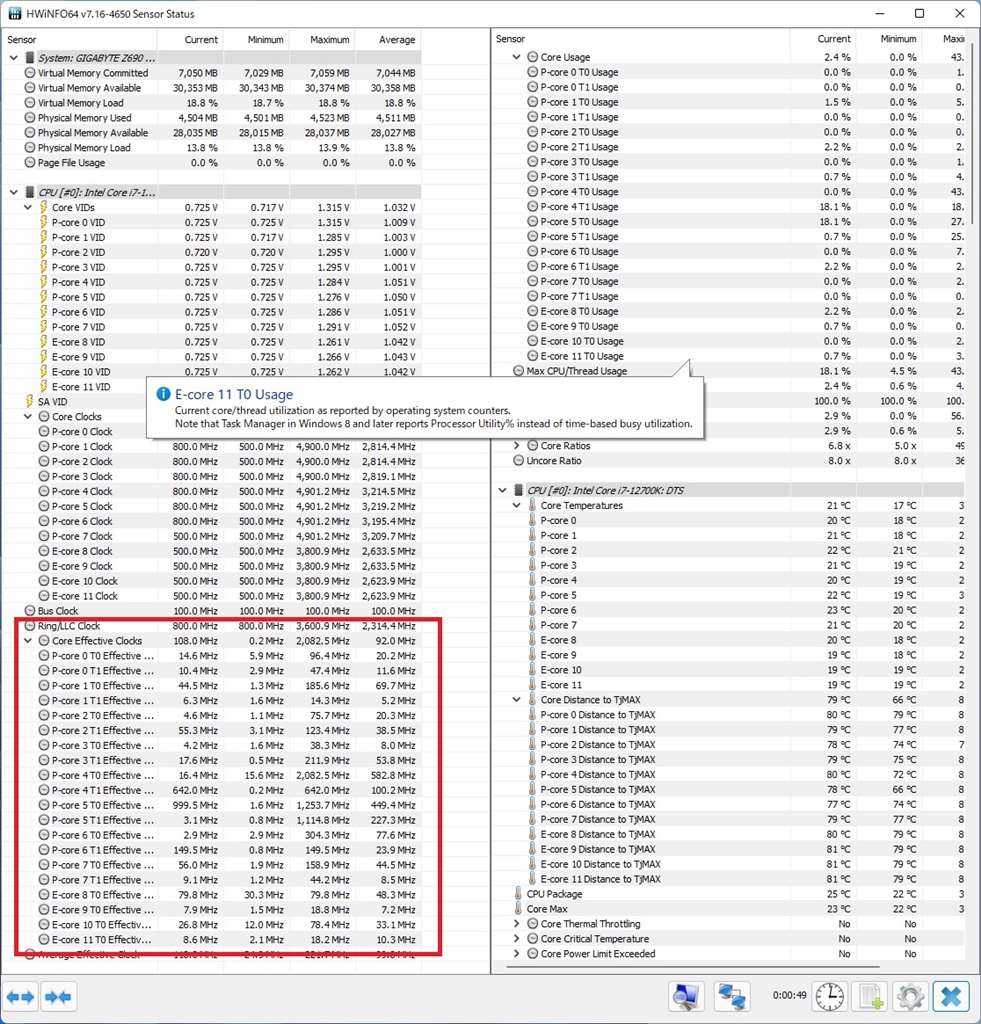Click the Virtual Memory Committed sensor icon
This screenshot has width=981, height=1024.
pos(29,72)
